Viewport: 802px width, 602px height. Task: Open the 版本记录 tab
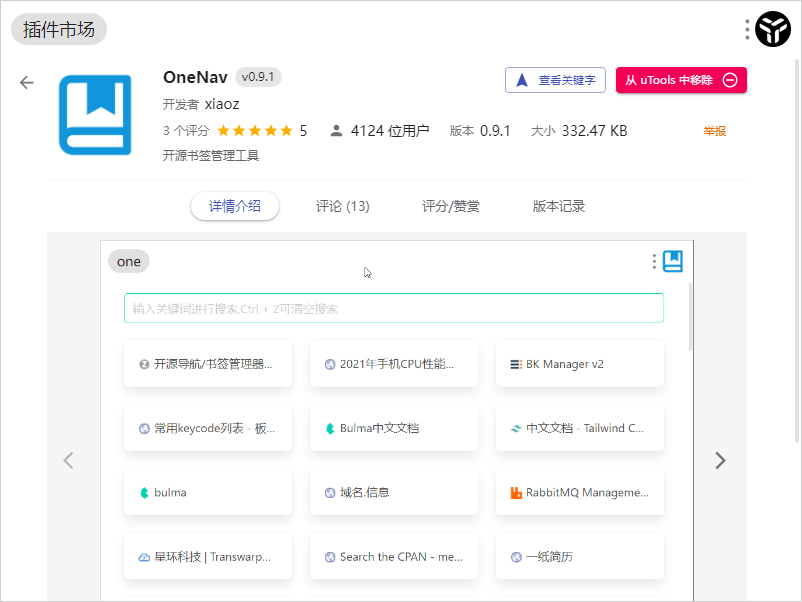556,206
